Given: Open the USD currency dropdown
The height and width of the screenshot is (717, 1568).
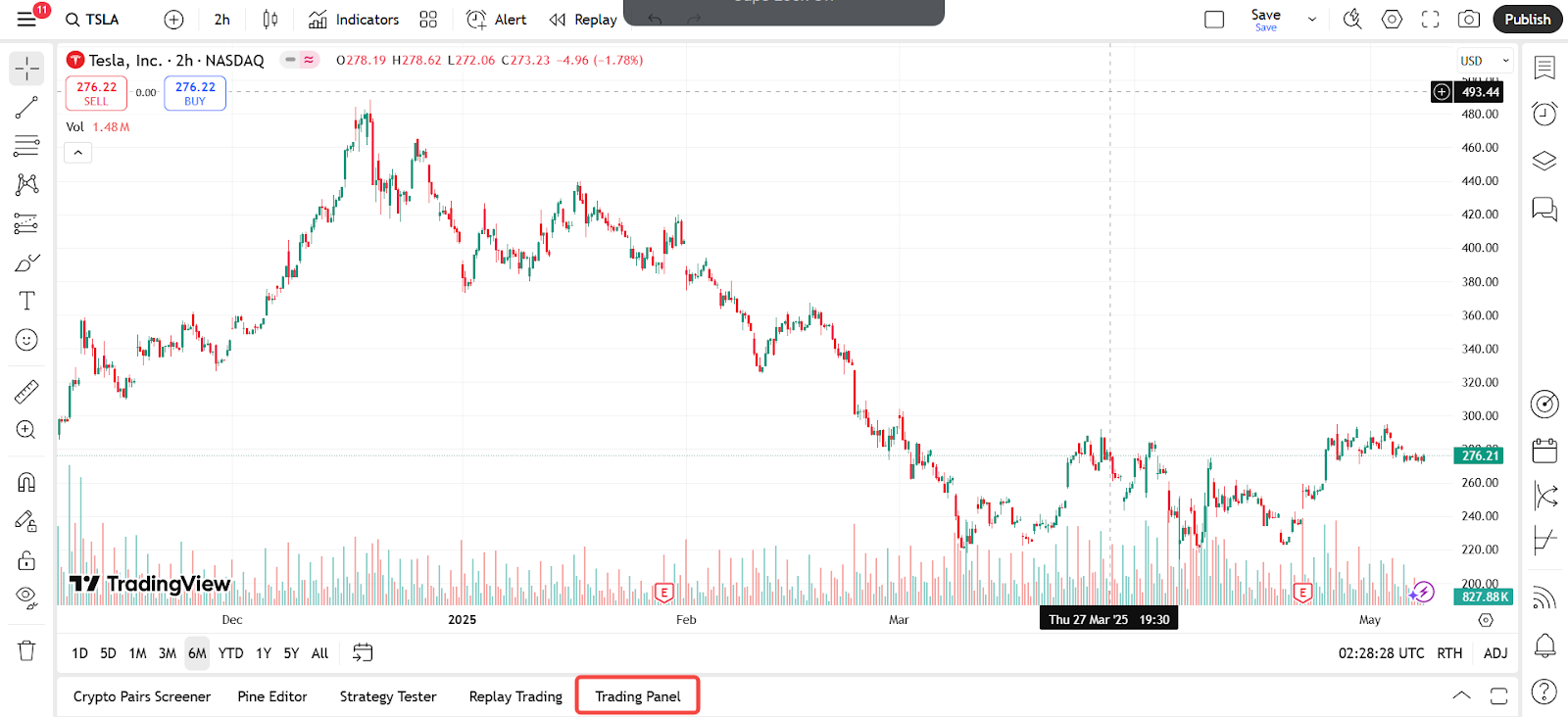Looking at the screenshot, I should [x=1484, y=61].
